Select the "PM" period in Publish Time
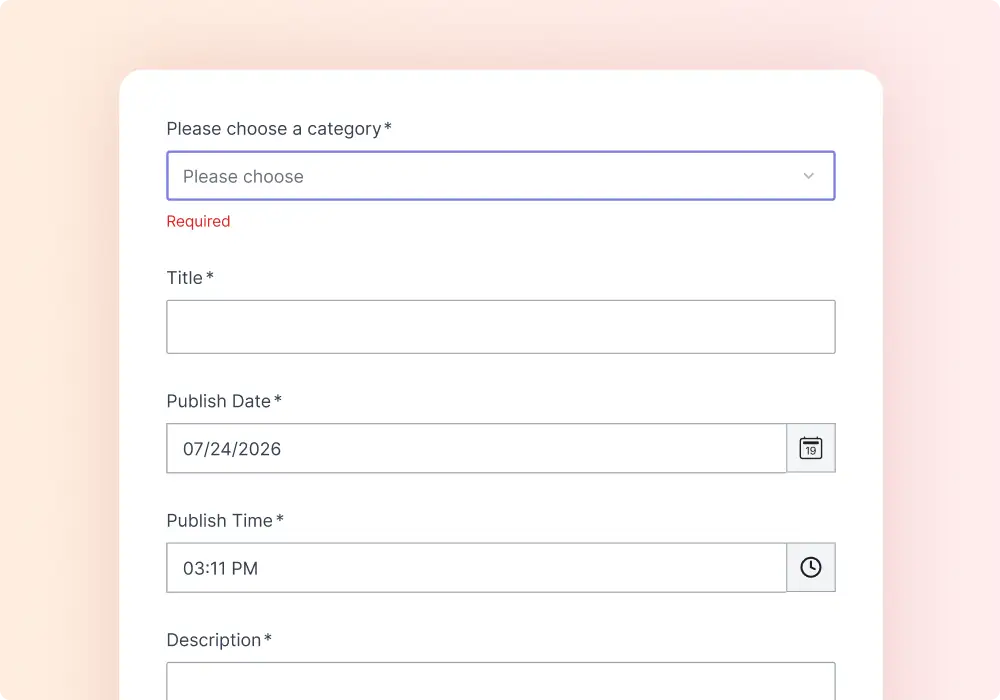 (244, 568)
